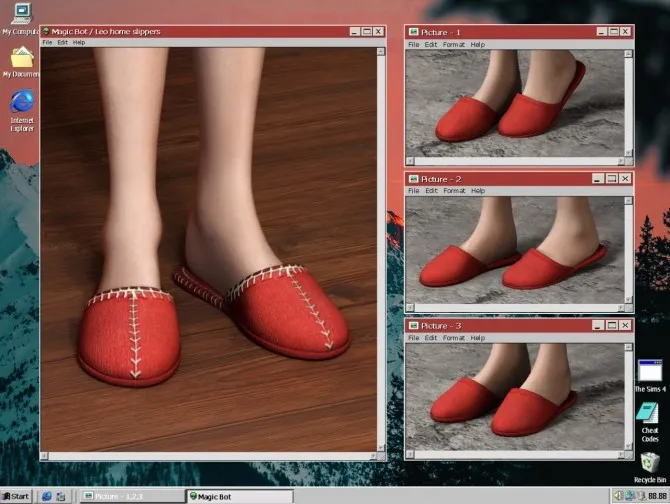Click scroll-up arrow in Picture - 1 window
This screenshot has width=670, height=504.
click(x=629, y=54)
